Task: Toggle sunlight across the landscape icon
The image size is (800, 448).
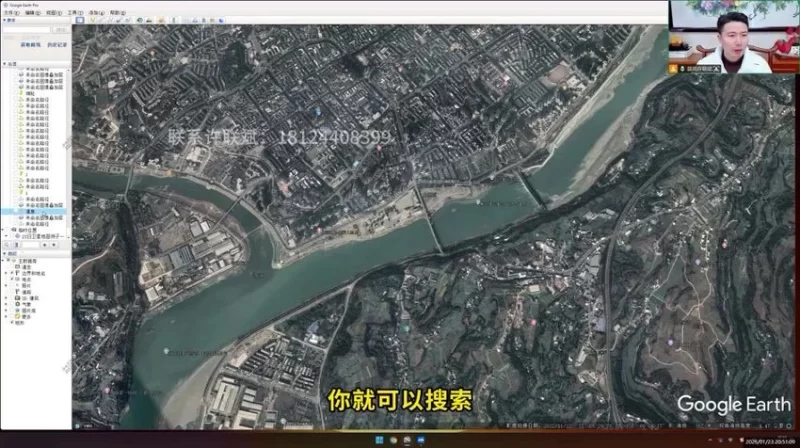Action: [x=148, y=20]
